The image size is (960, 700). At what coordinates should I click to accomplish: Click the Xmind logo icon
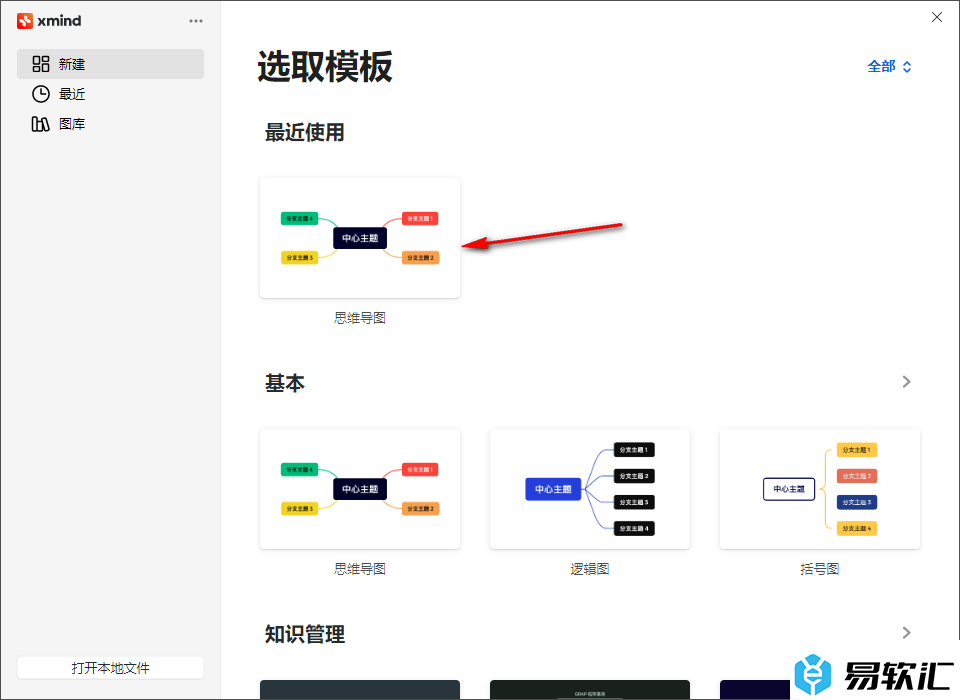point(24,21)
